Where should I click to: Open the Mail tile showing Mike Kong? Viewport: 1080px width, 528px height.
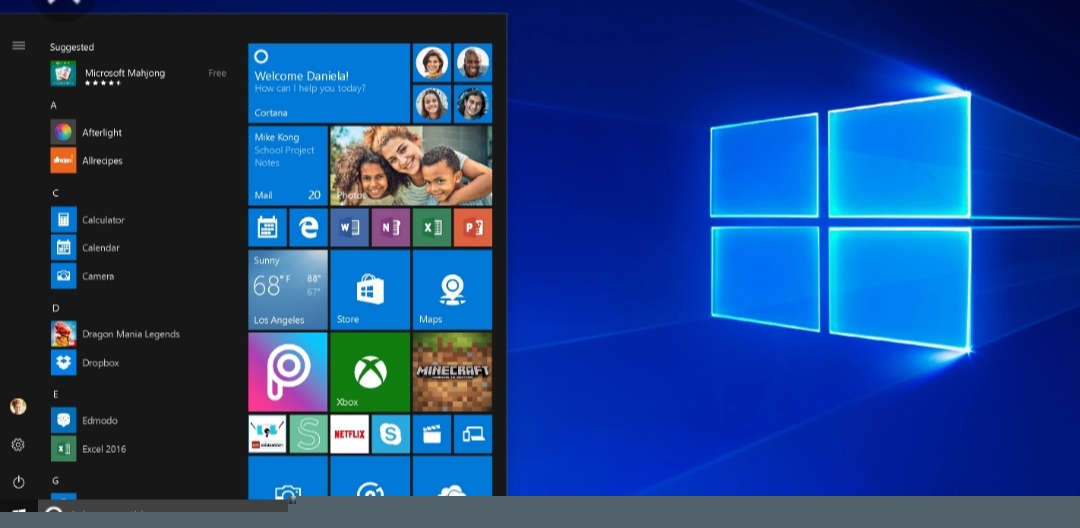pyautogui.click(x=288, y=166)
